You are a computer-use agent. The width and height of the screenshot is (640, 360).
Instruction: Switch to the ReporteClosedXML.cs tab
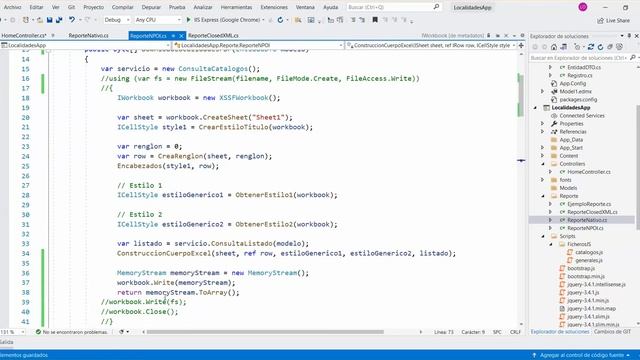tap(213, 36)
